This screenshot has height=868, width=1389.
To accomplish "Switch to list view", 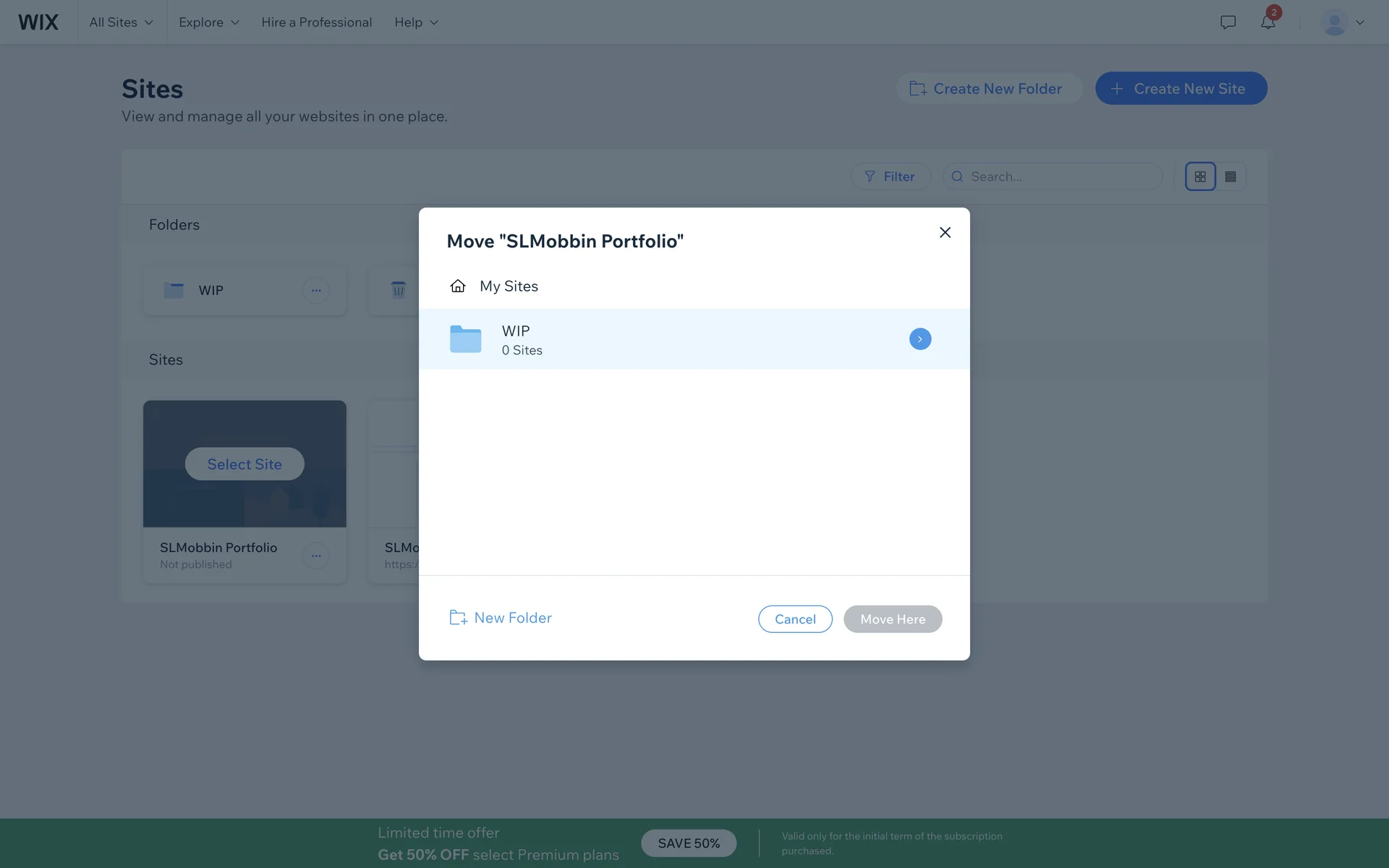I will click(x=1231, y=176).
